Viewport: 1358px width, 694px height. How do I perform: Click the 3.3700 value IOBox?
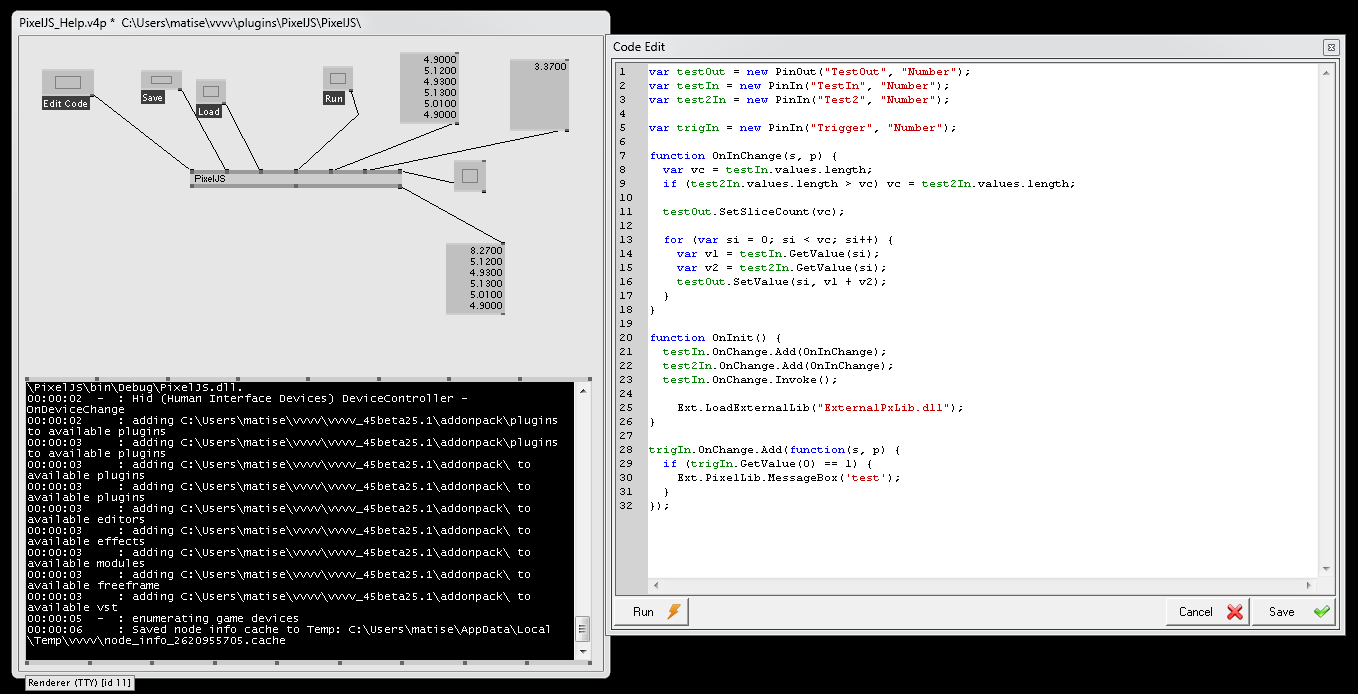(539, 95)
